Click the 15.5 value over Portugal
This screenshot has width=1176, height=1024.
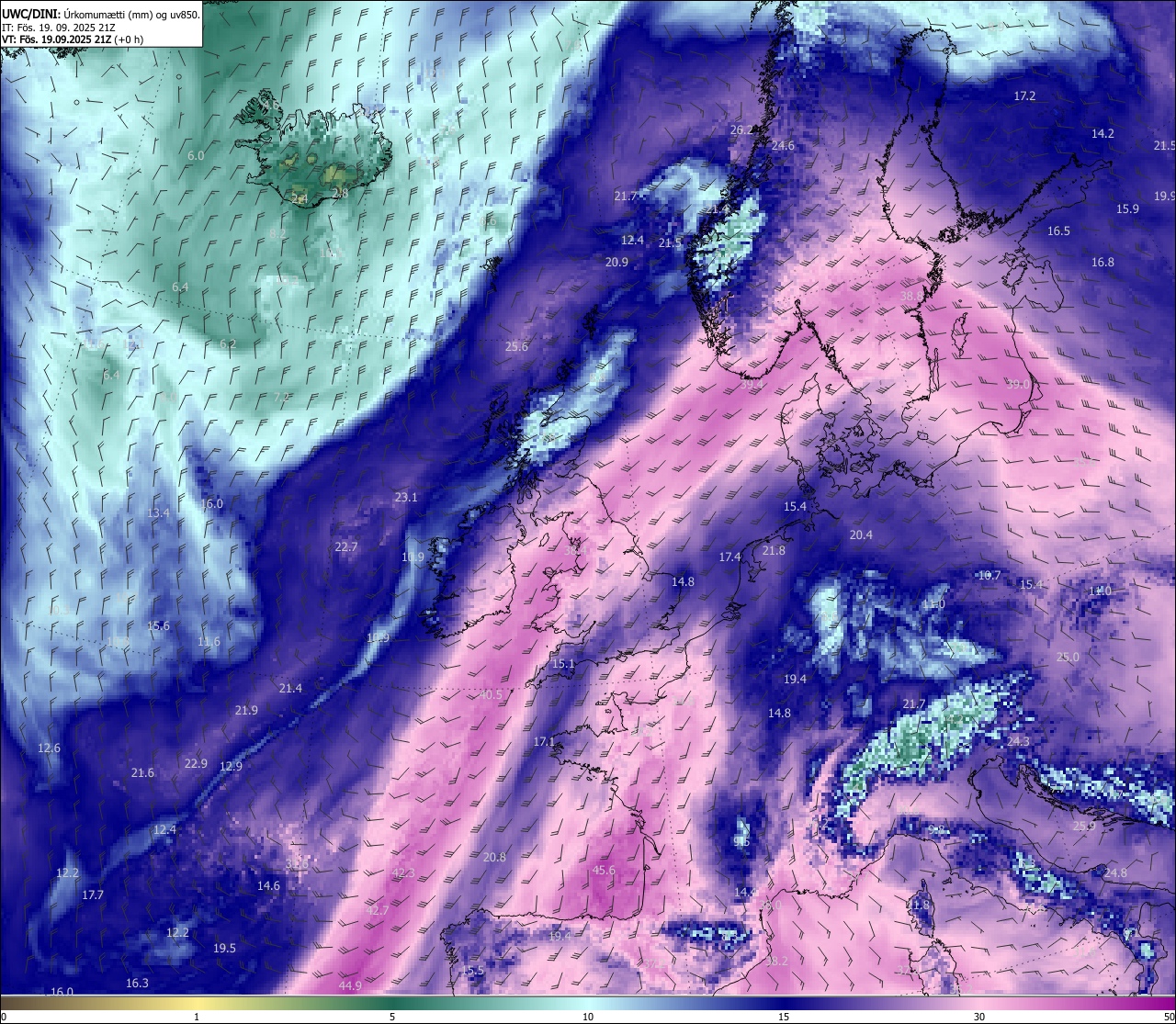[x=472, y=971]
